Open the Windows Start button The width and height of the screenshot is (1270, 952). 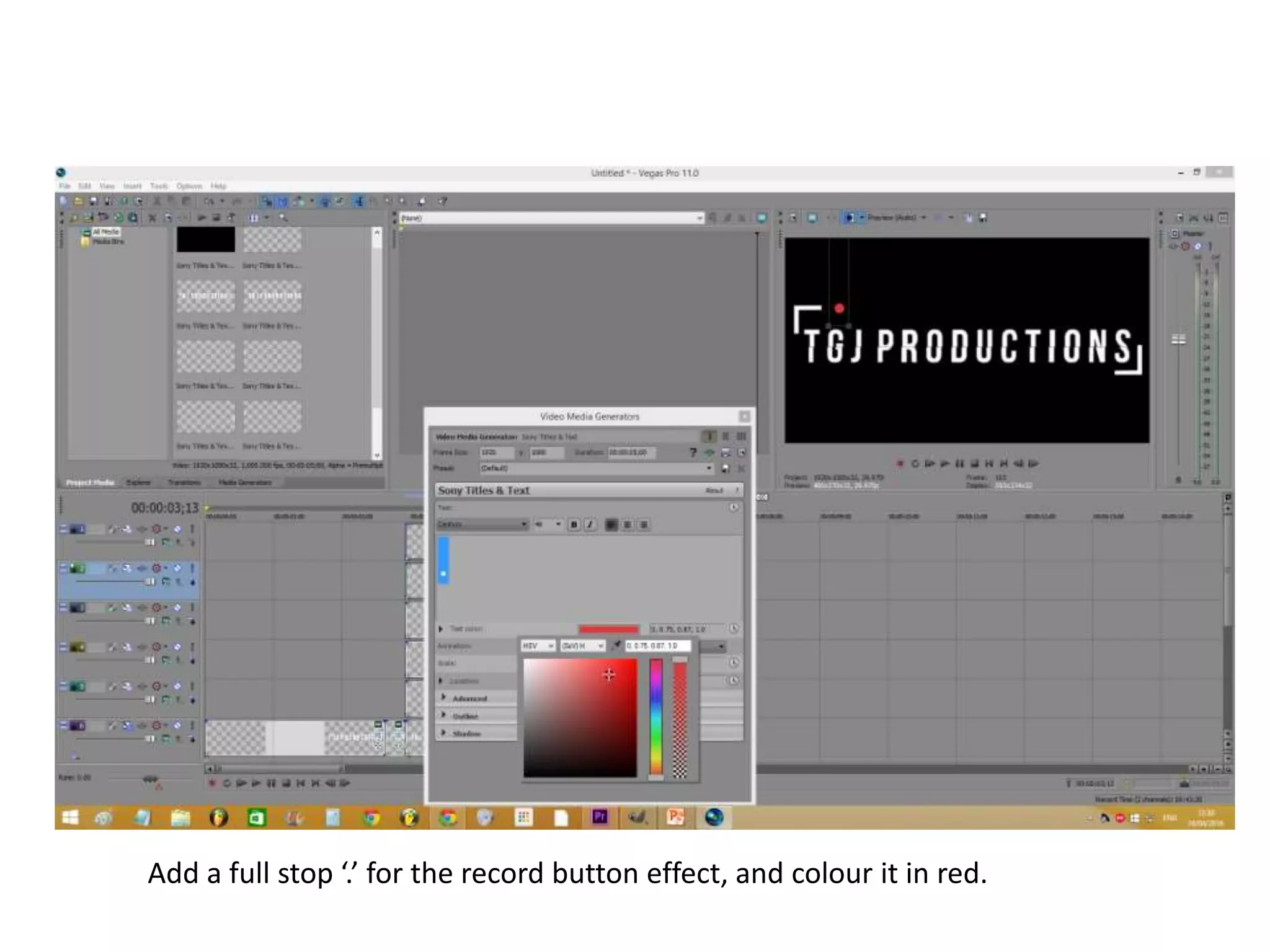(70, 818)
